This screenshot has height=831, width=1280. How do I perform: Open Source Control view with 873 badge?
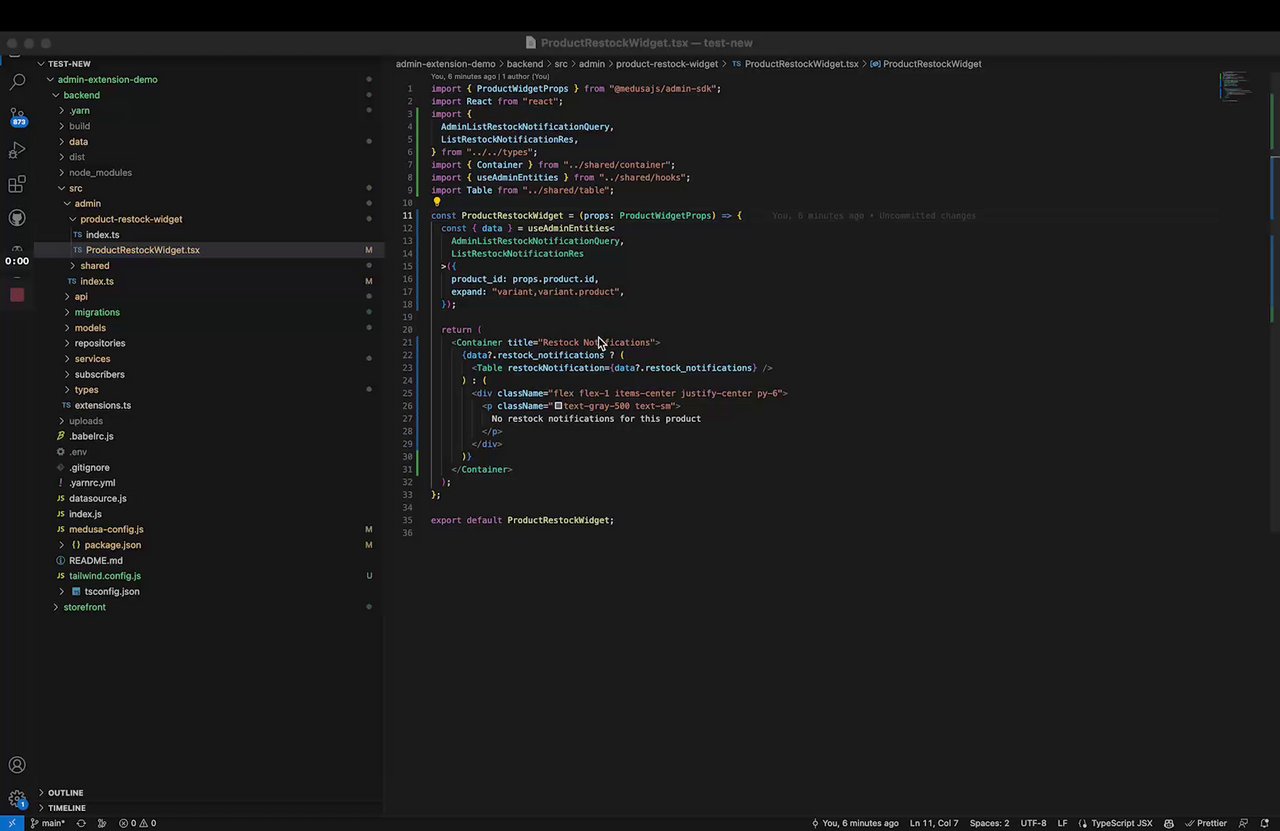(17, 116)
